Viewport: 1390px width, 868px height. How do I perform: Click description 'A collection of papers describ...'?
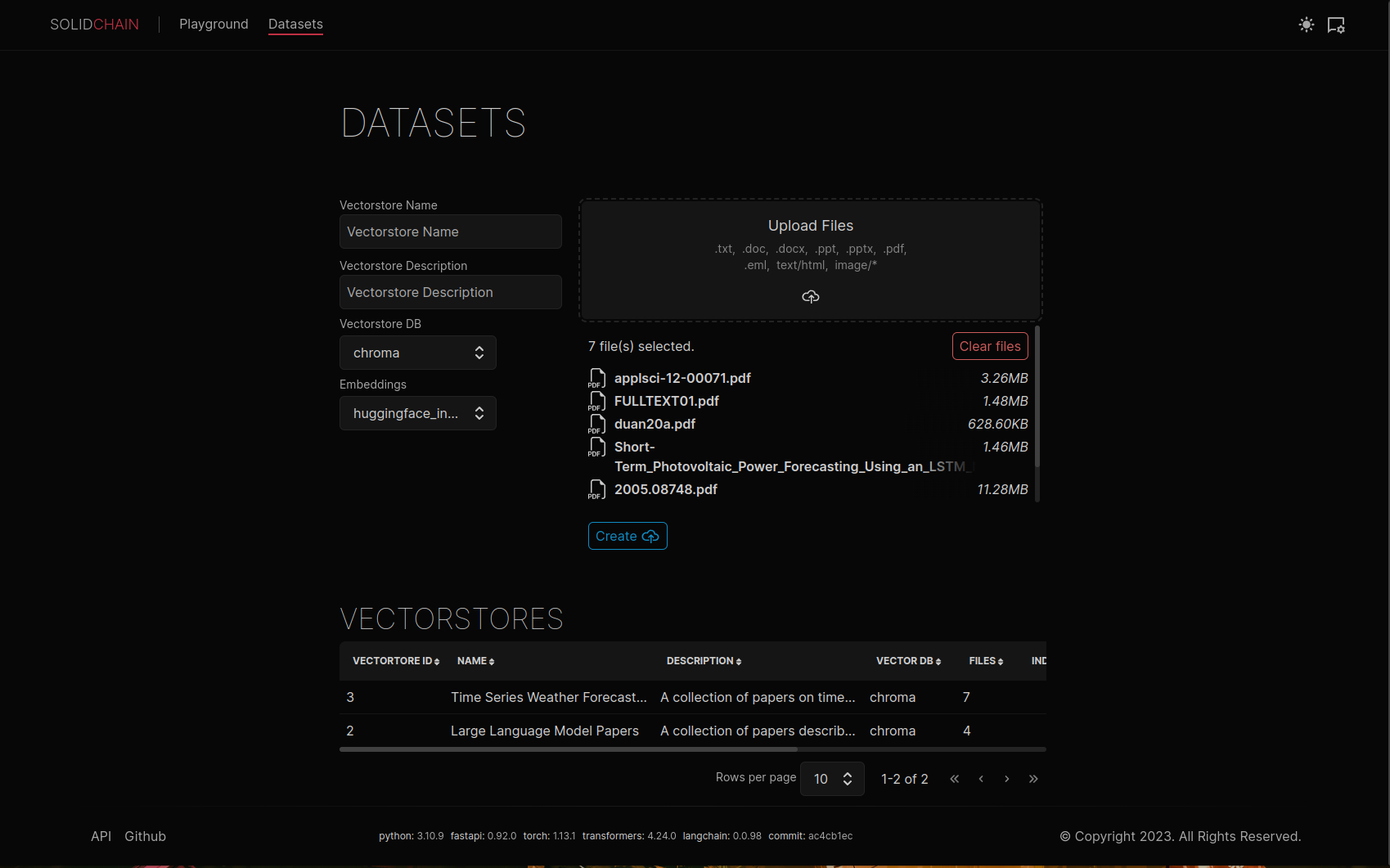[758, 731]
